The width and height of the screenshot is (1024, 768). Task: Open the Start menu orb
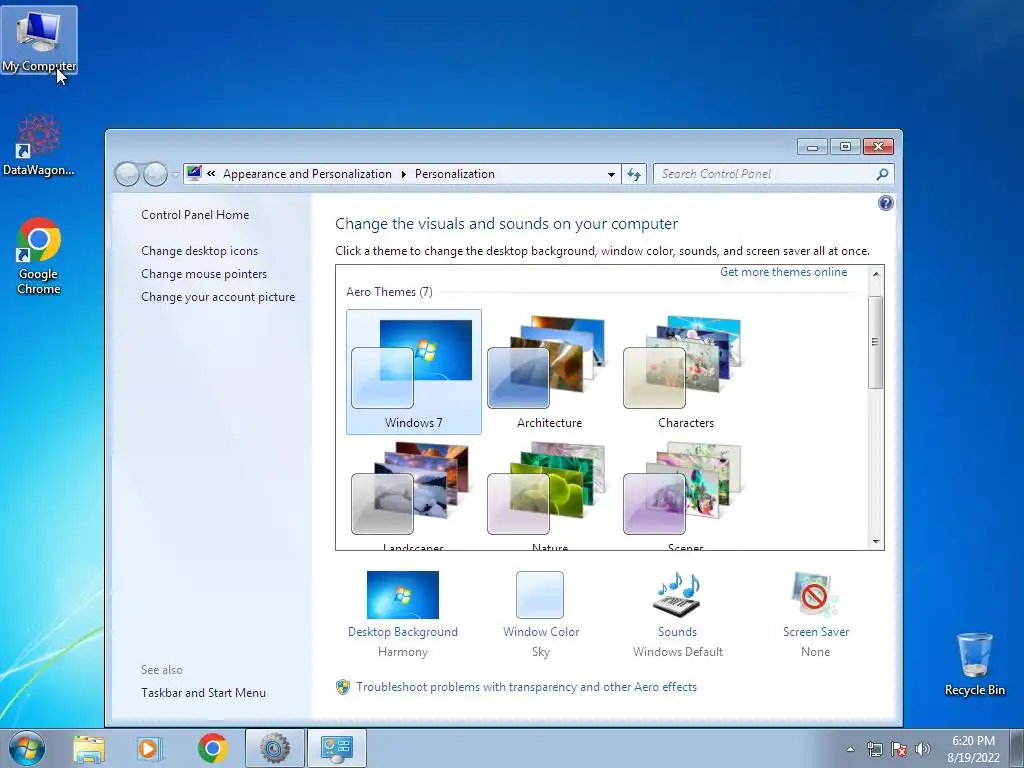[x=26, y=748]
